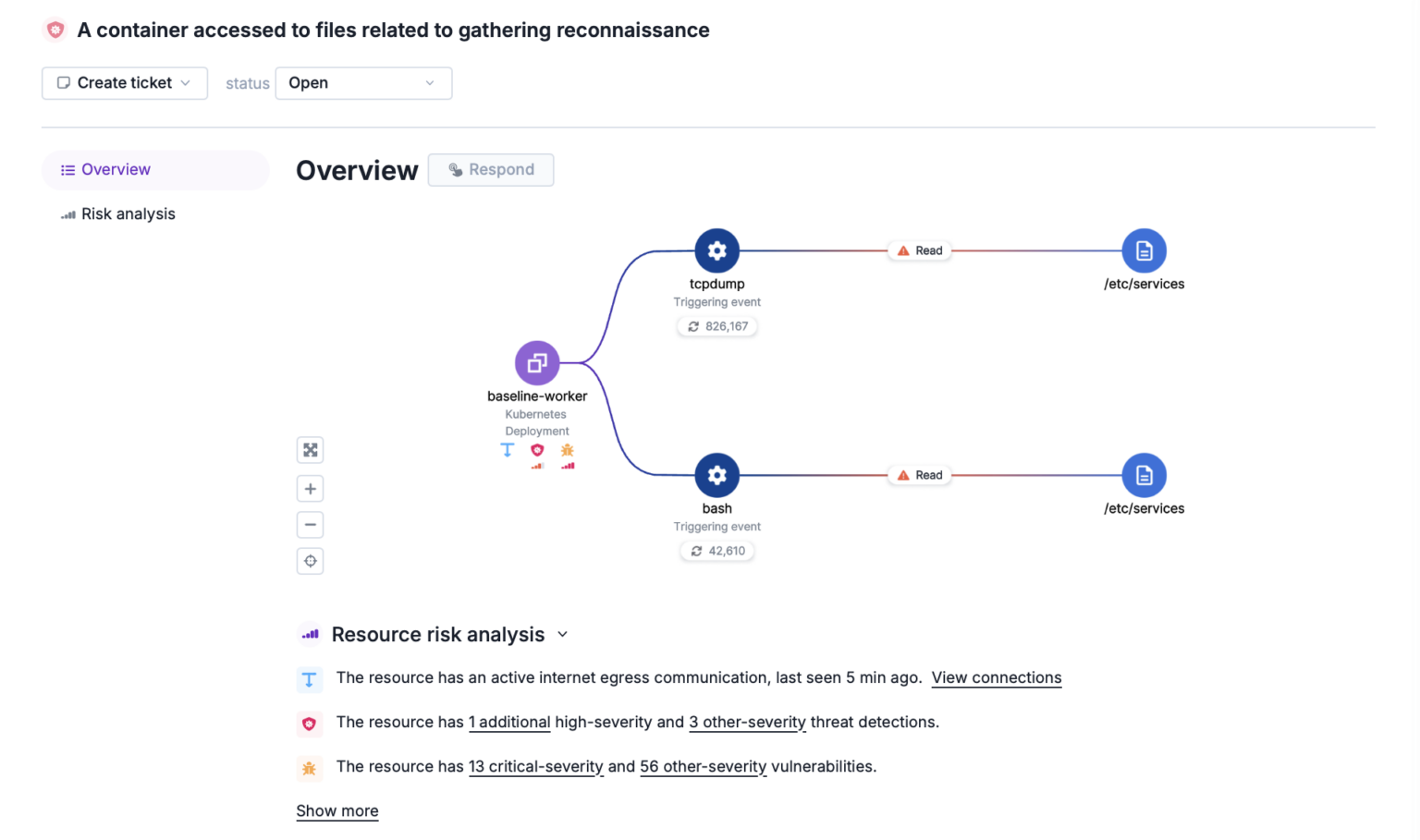The width and height of the screenshot is (1420, 840).
Task: Click the threat shield icon under baseline-worker
Action: [537, 451]
